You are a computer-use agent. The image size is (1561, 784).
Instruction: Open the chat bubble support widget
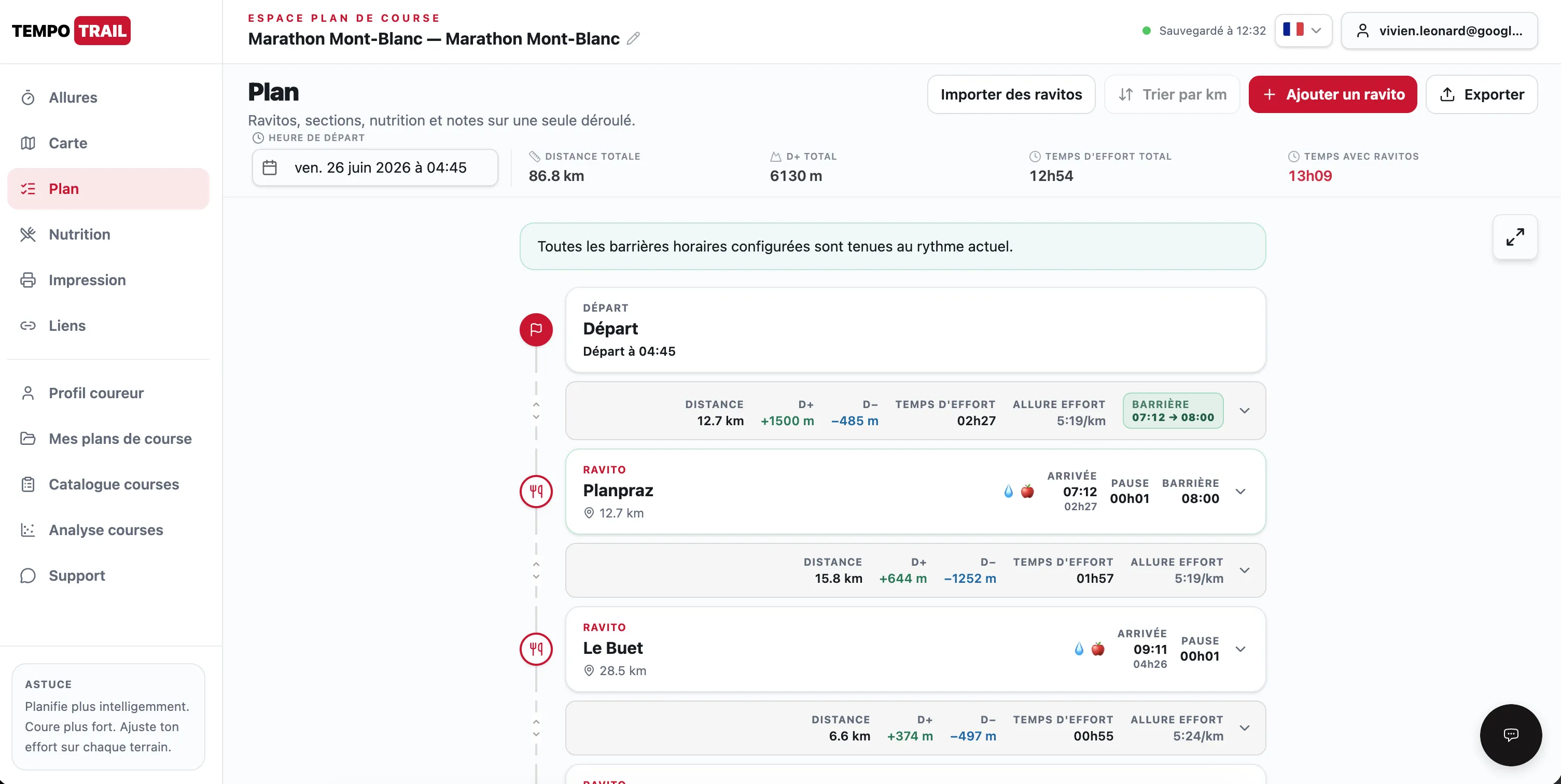(x=1511, y=735)
